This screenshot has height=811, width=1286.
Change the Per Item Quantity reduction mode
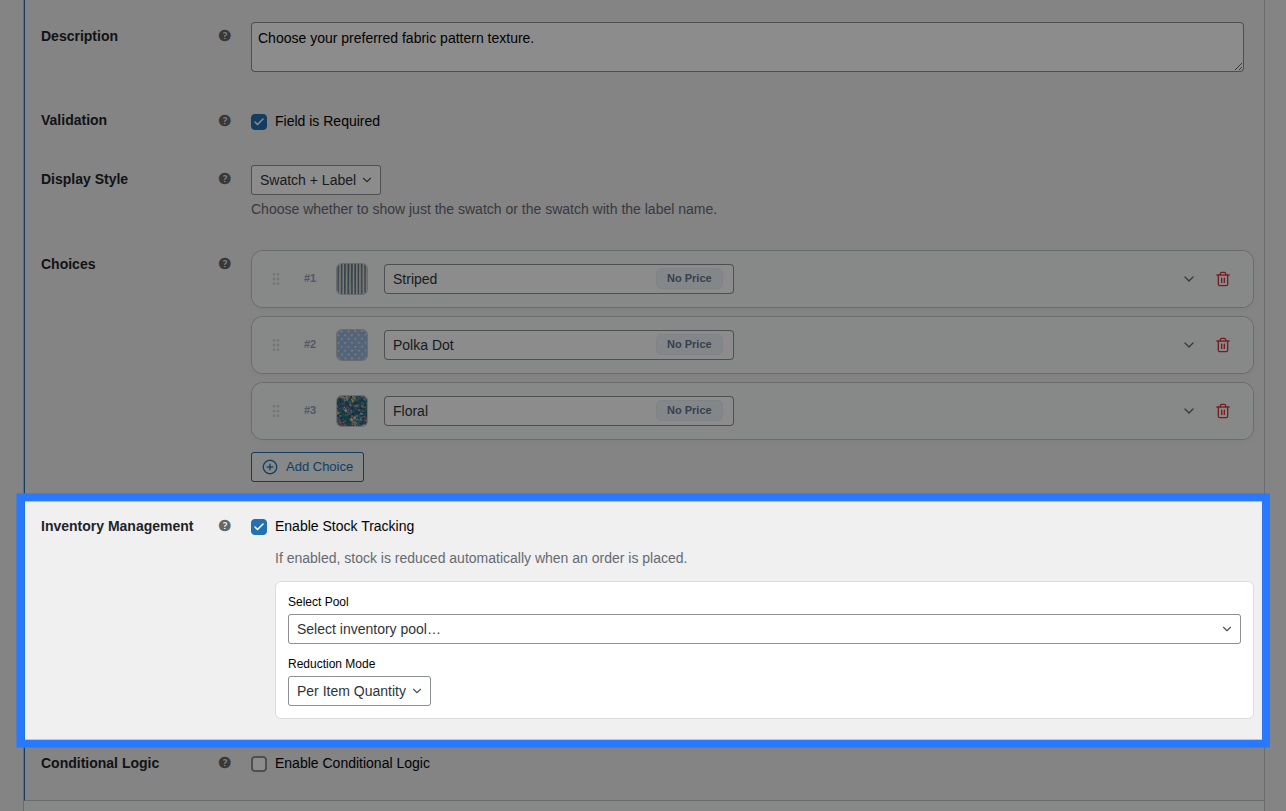(x=359, y=691)
